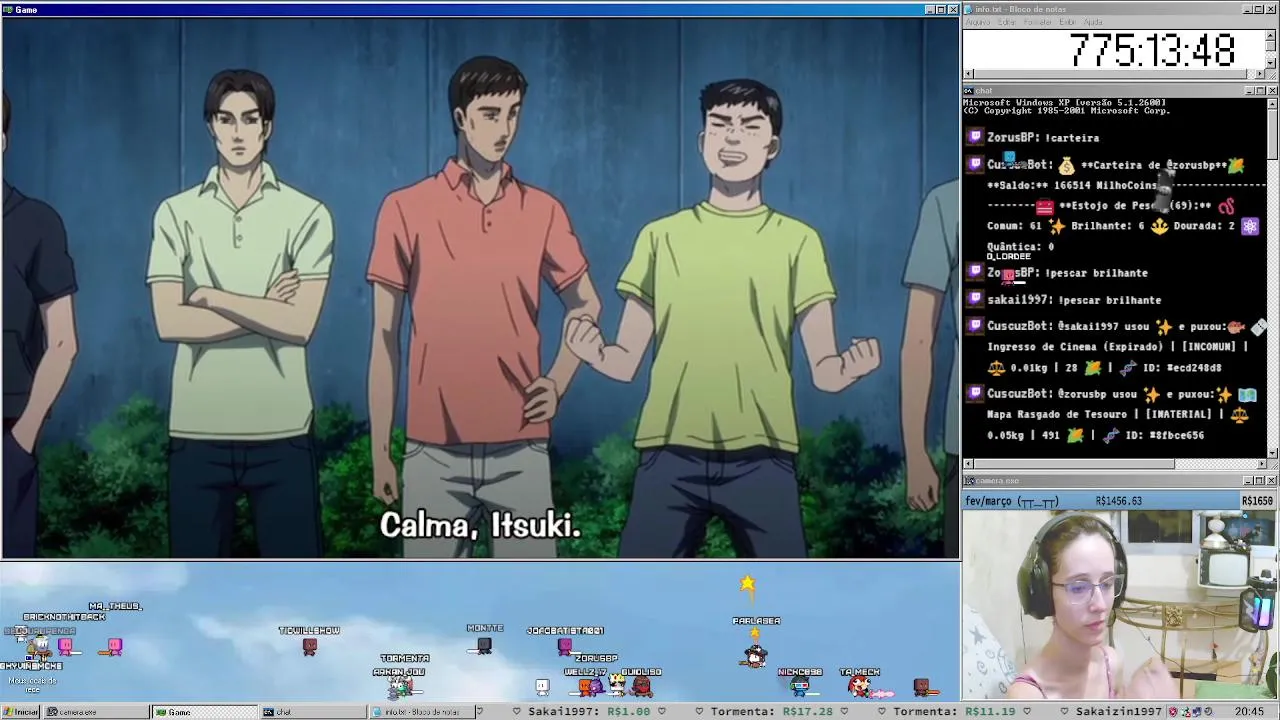Click the sparkle emoji before Brilhante count
The height and width of the screenshot is (720, 1280).
1056,226
